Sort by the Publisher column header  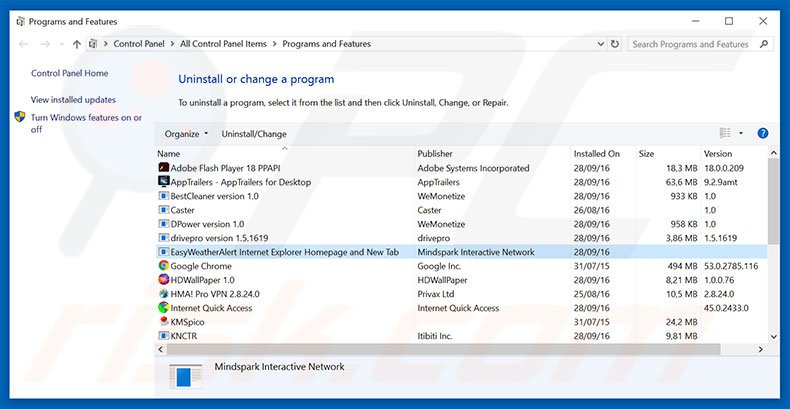[493, 154]
